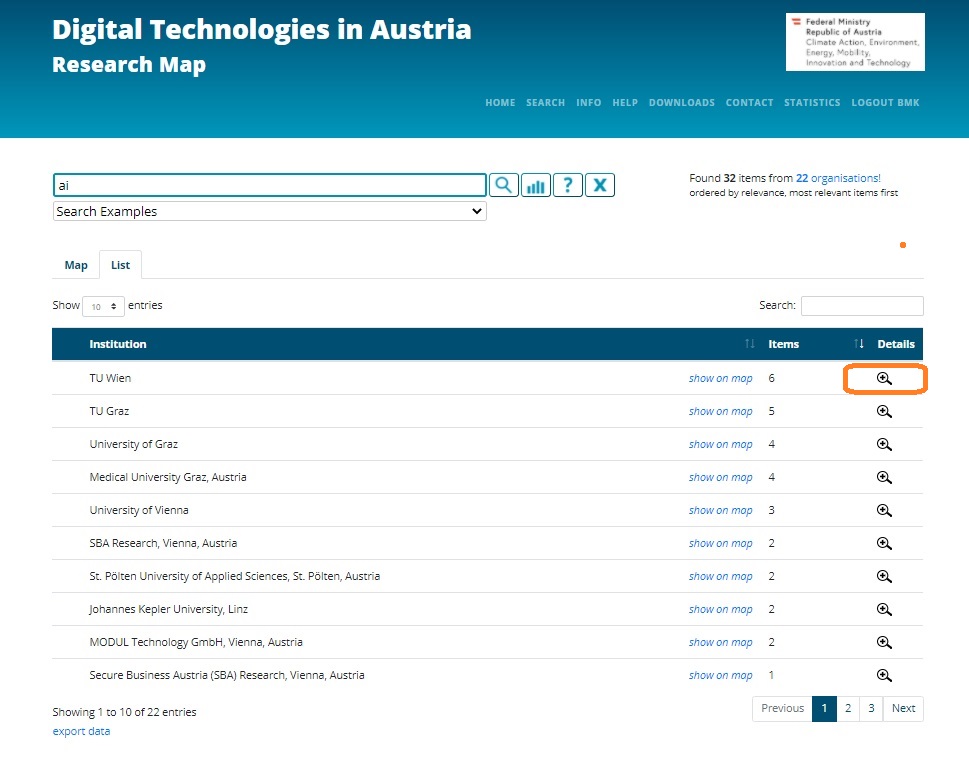Open INFO navigation item

589,103
